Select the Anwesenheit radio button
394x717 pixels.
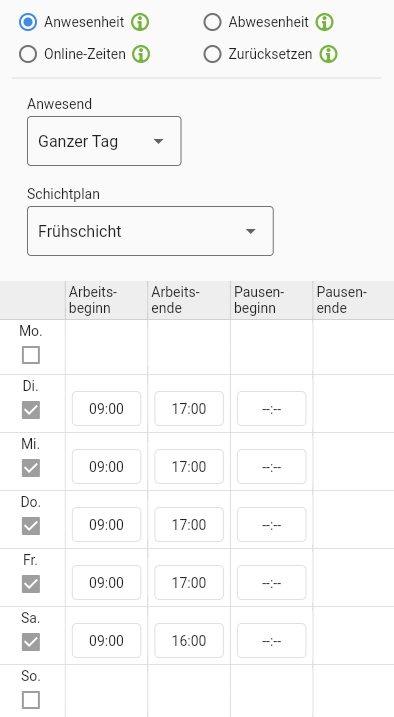(28, 22)
